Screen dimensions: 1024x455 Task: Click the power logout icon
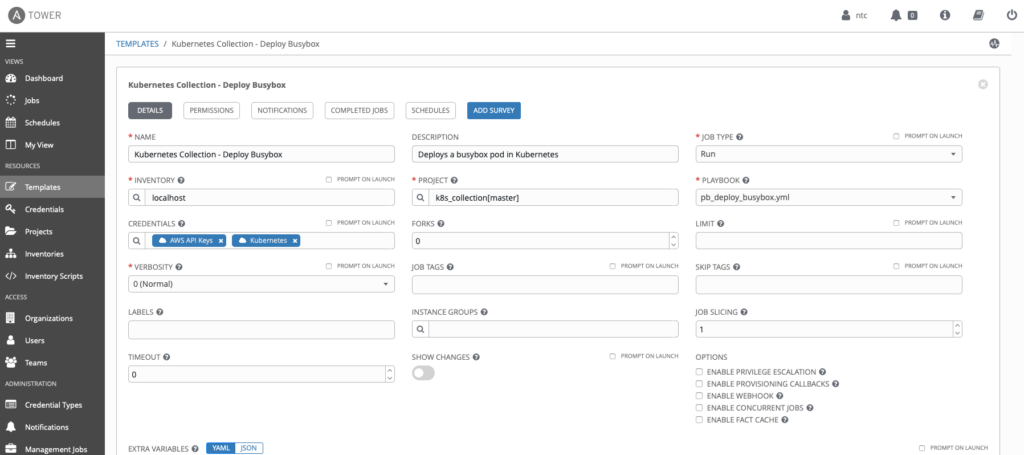[1011, 15]
